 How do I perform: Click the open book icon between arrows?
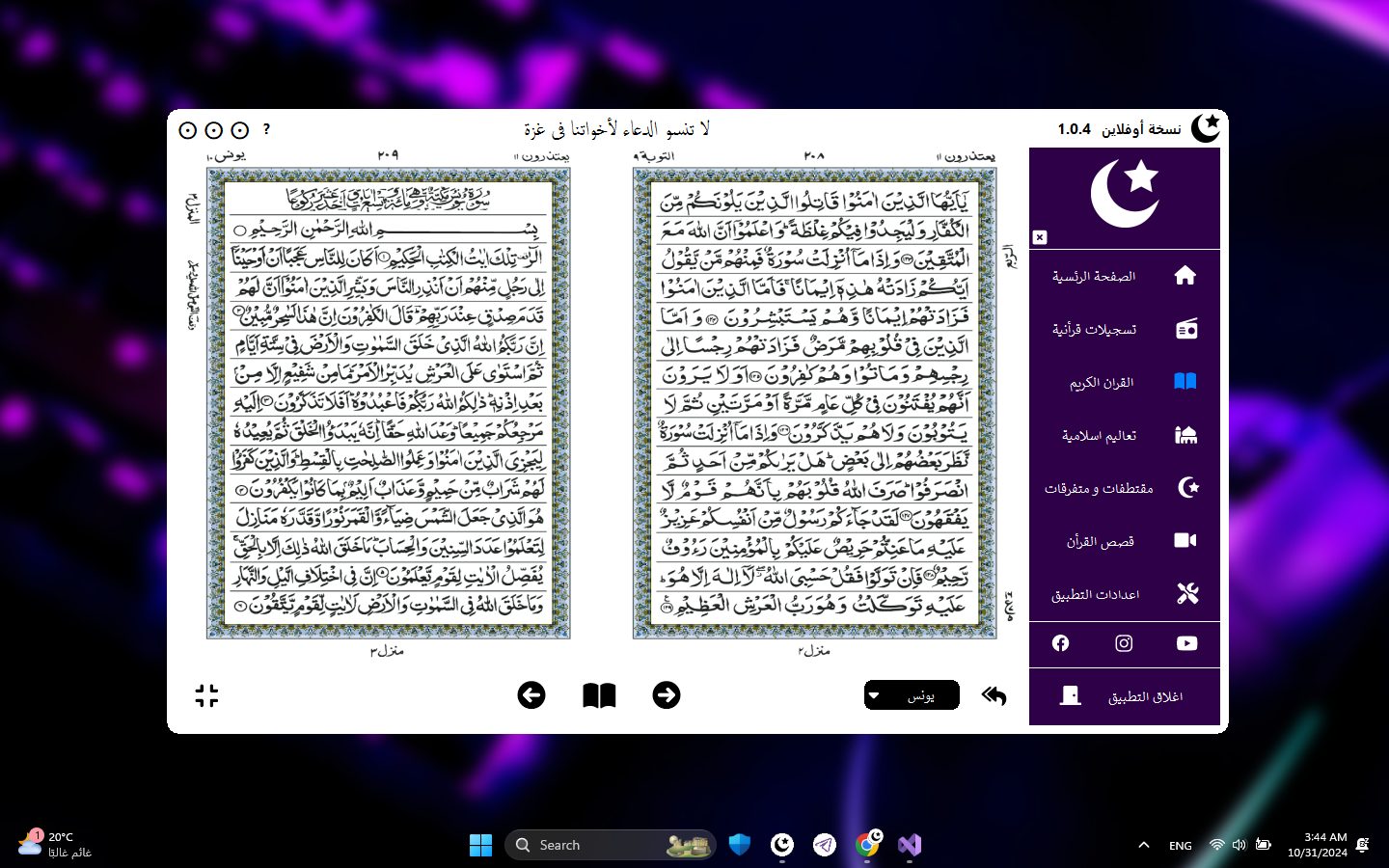(599, 695)
